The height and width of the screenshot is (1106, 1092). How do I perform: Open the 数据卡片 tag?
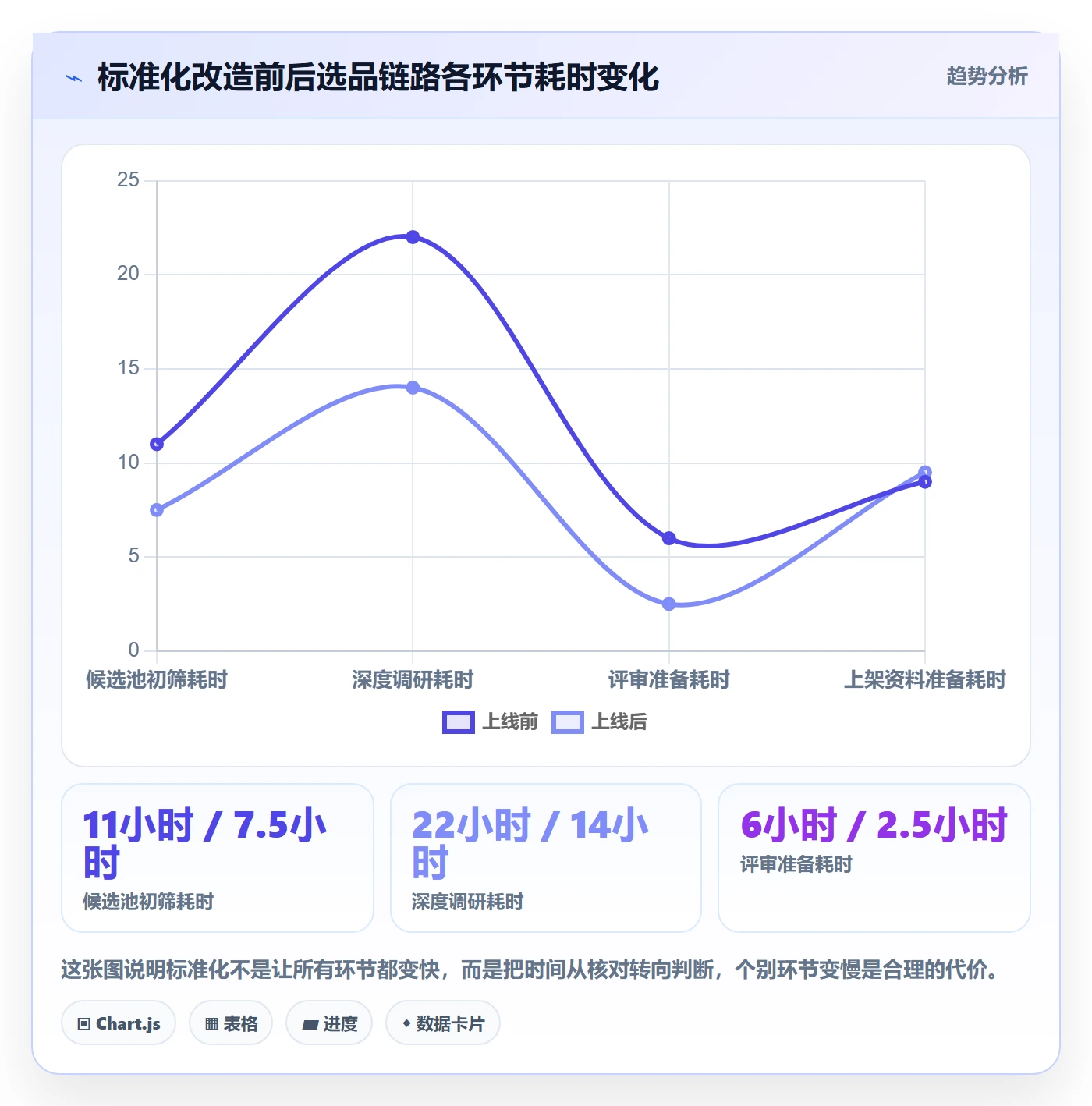tap(443, 1023)
